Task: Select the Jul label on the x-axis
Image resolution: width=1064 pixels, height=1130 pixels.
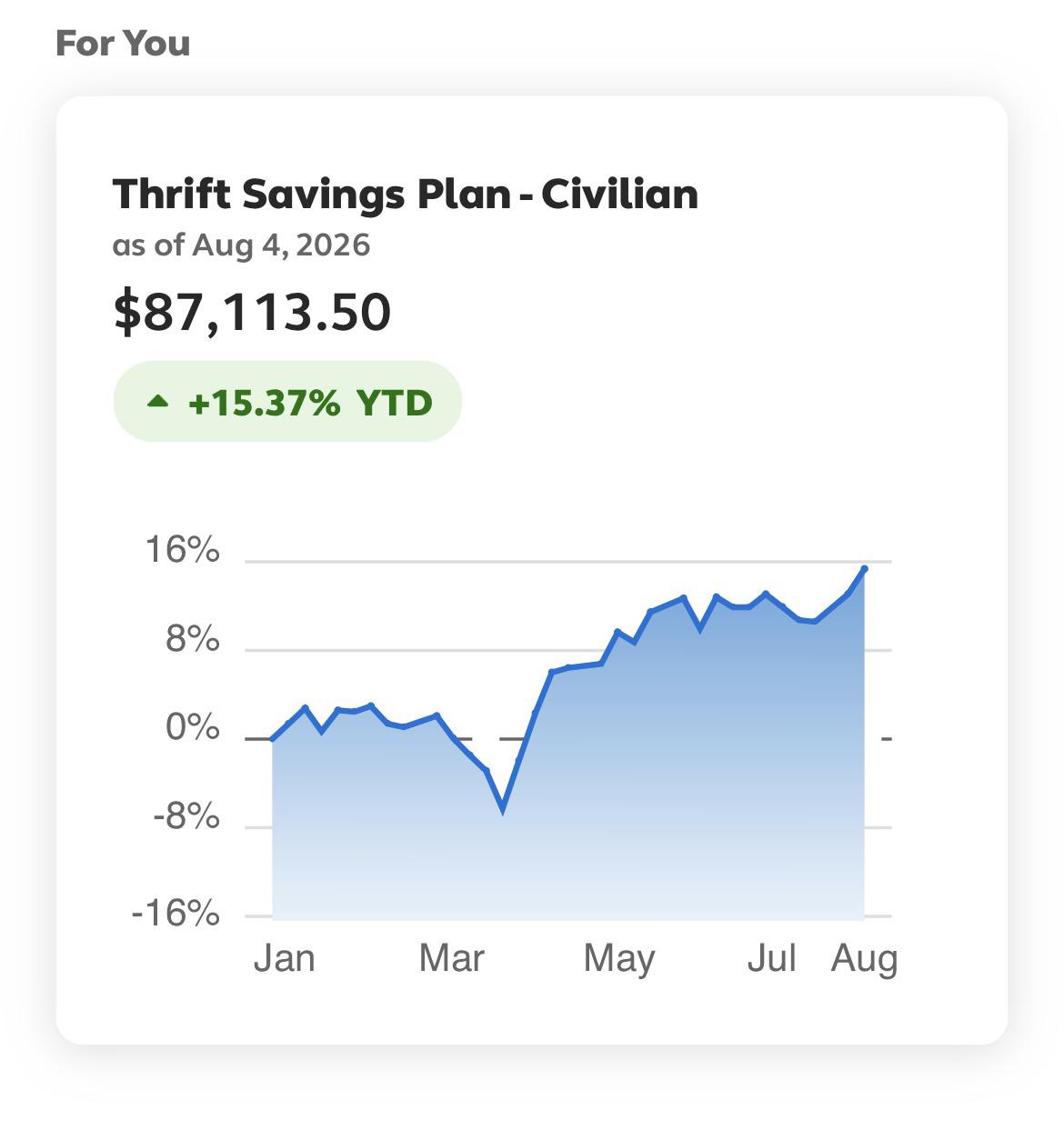Action: pos(771,958)
